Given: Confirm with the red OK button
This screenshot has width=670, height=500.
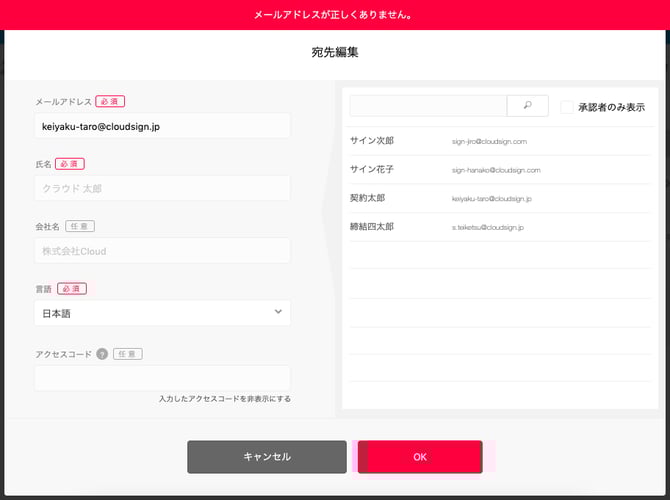Looking at the screenshot, I should (420, 457).
